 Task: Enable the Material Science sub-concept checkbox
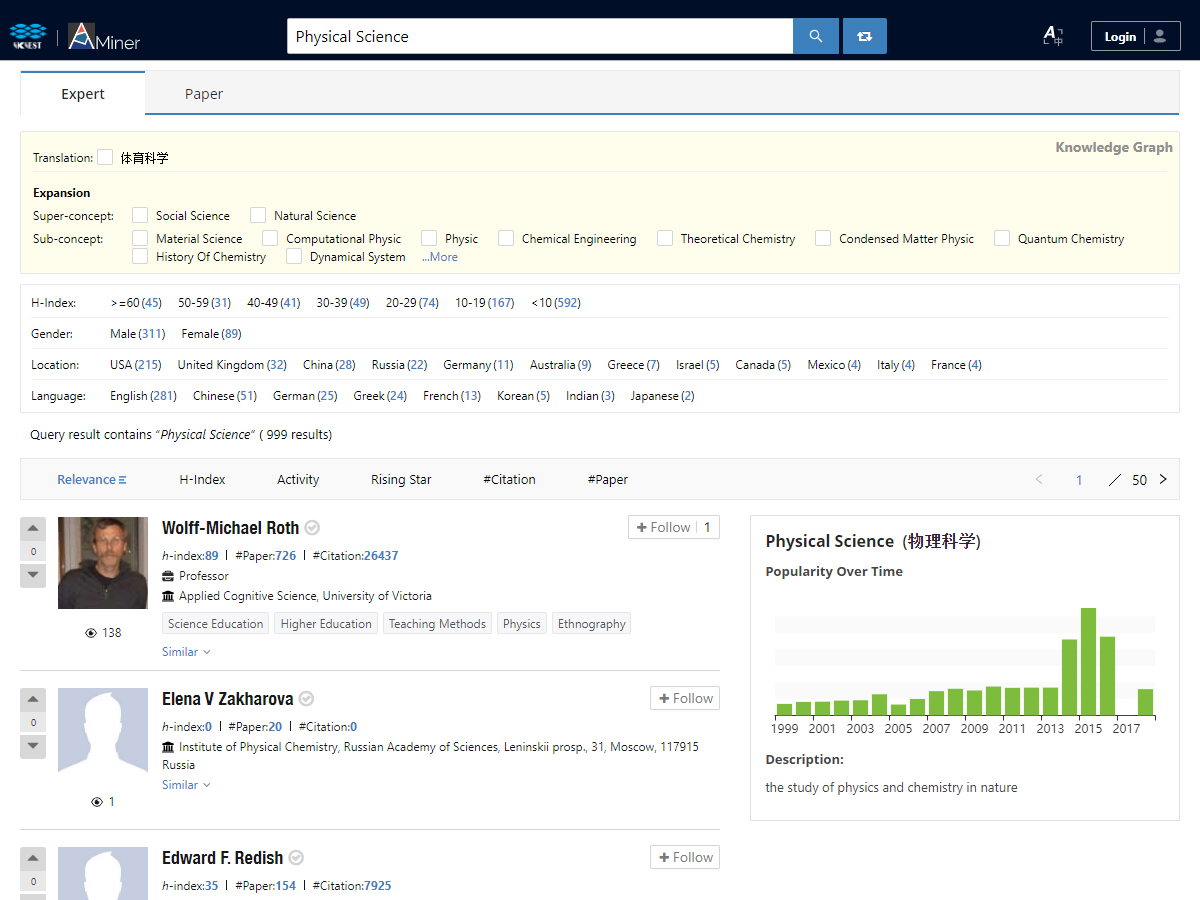(x=141, y=238)
